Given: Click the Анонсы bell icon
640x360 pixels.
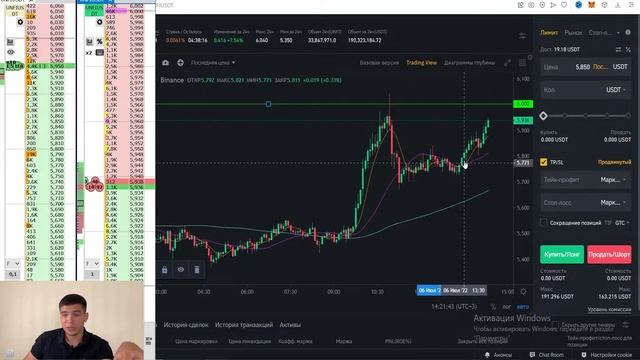Looking at the screenshot, I should (x=487, y=355).
